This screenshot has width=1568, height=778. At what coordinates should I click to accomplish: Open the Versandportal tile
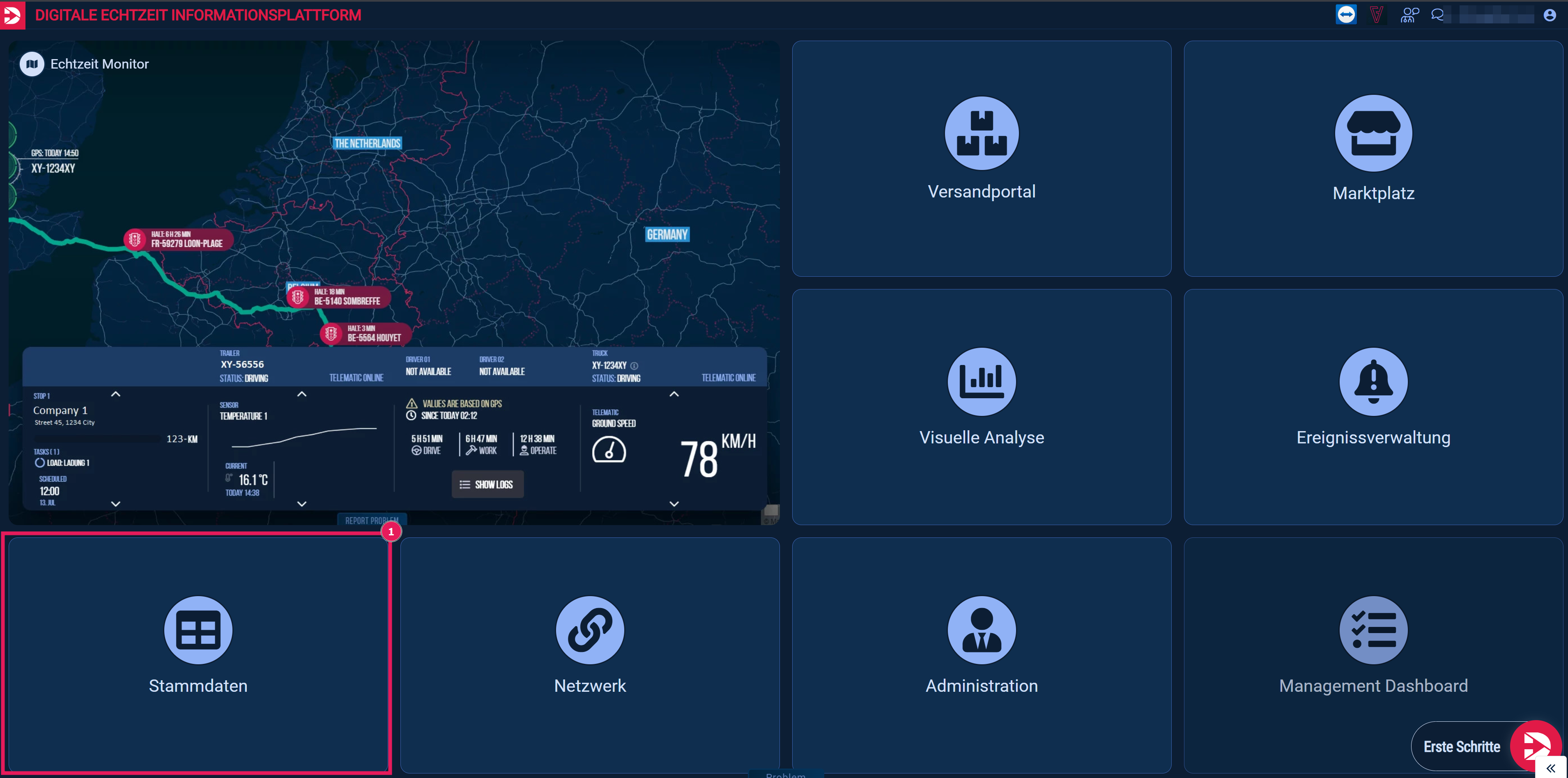click(981, 158)
